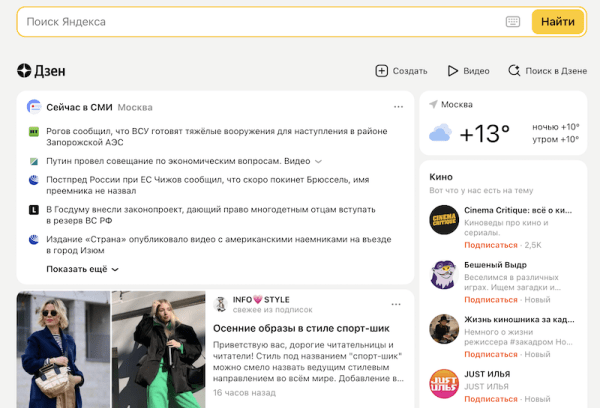Open the cloud weather icon
The width and height of the screenshot is (600, 408).
(440, 133)
